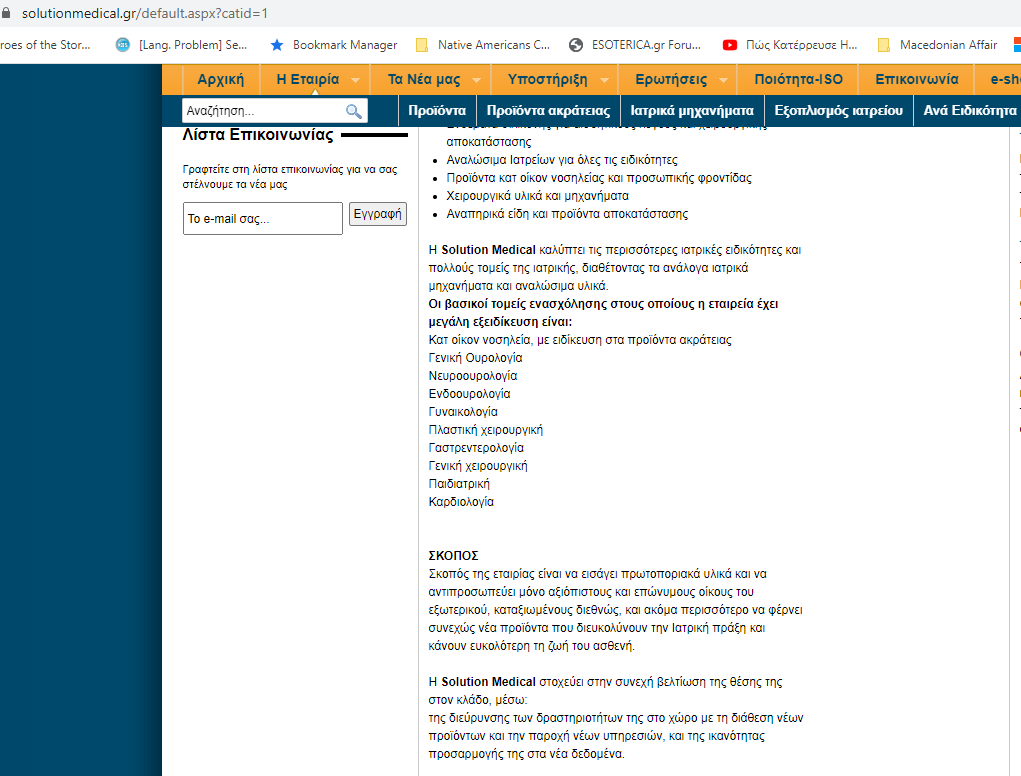Select Εξοπλισμός ιατρείου in navigation
Viewport: 1021px width, 776px height.
coord(839,111)
